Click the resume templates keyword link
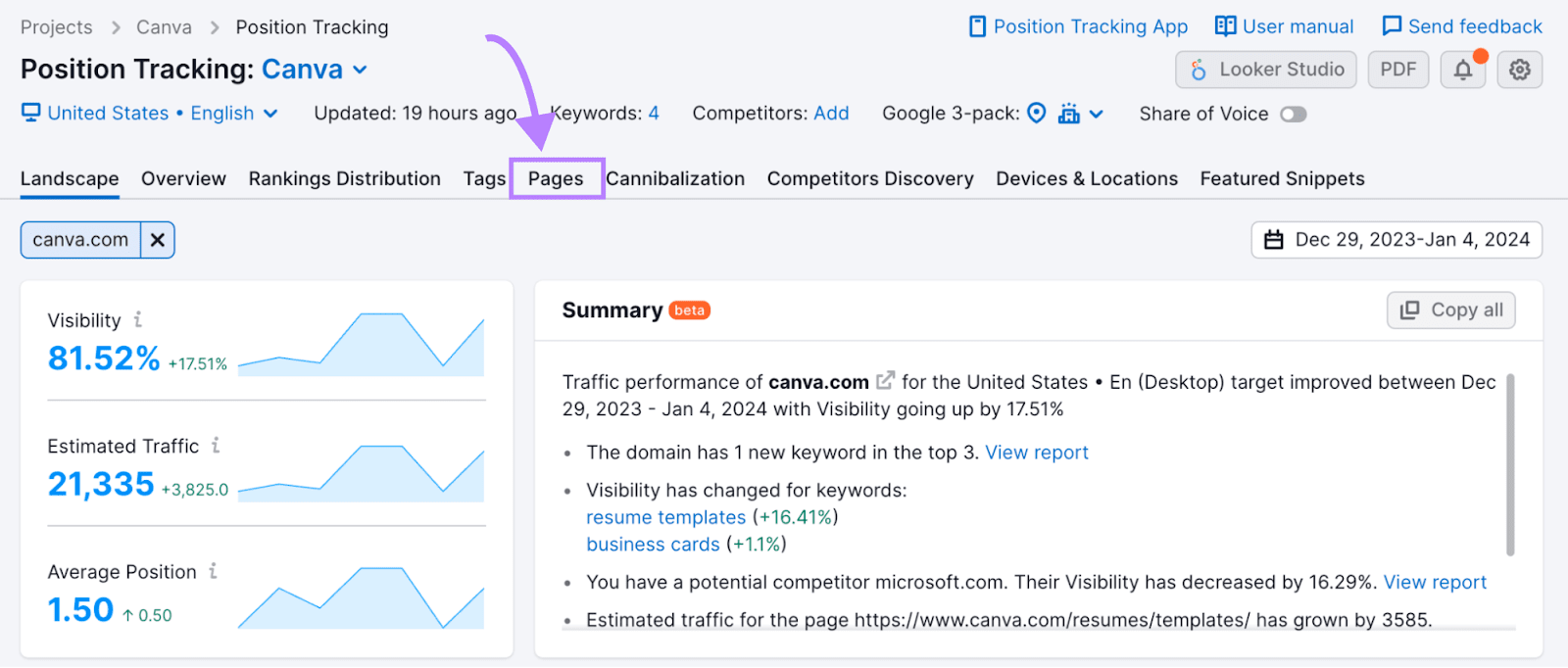The height and width of the screenshot is (668, 1568). [665, 517]
